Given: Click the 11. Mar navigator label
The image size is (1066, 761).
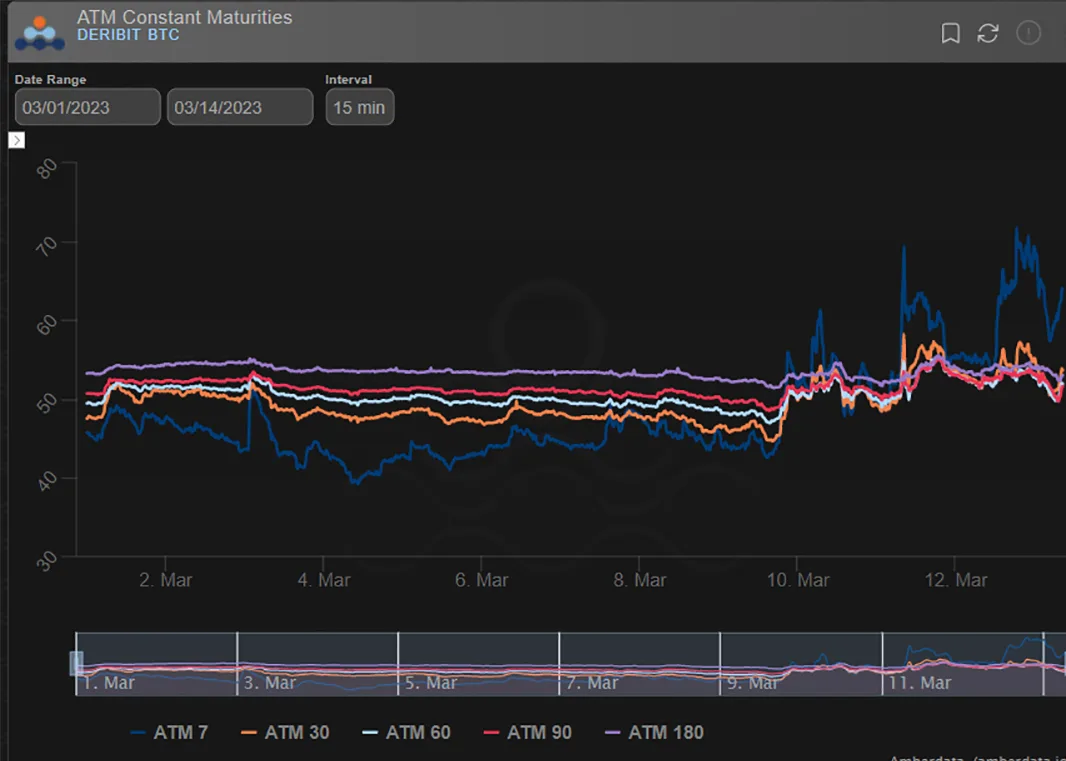Looking at the screenshot, I should click(x=920, y=682).
